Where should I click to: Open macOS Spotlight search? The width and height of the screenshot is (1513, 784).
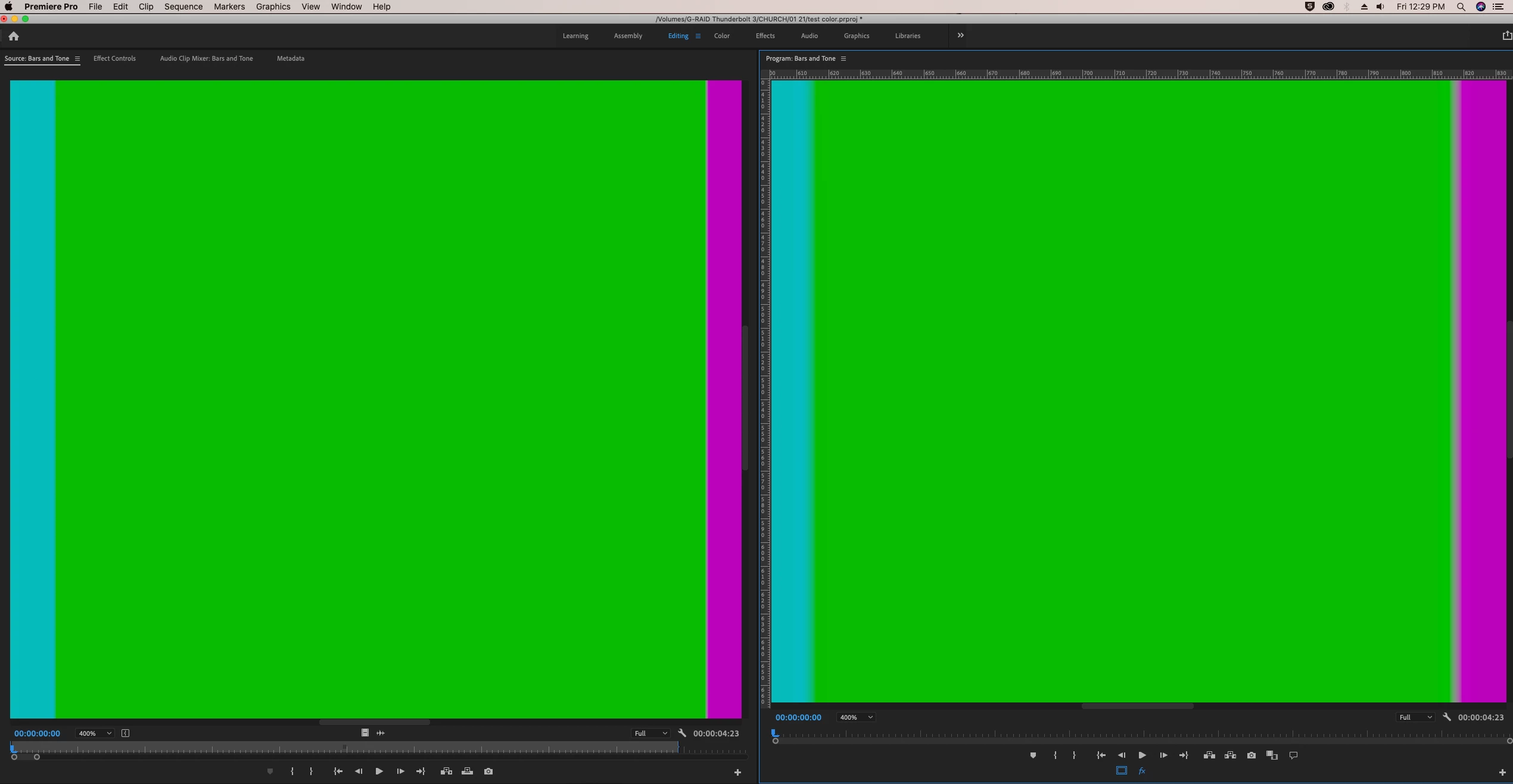tap(1461, 7)
